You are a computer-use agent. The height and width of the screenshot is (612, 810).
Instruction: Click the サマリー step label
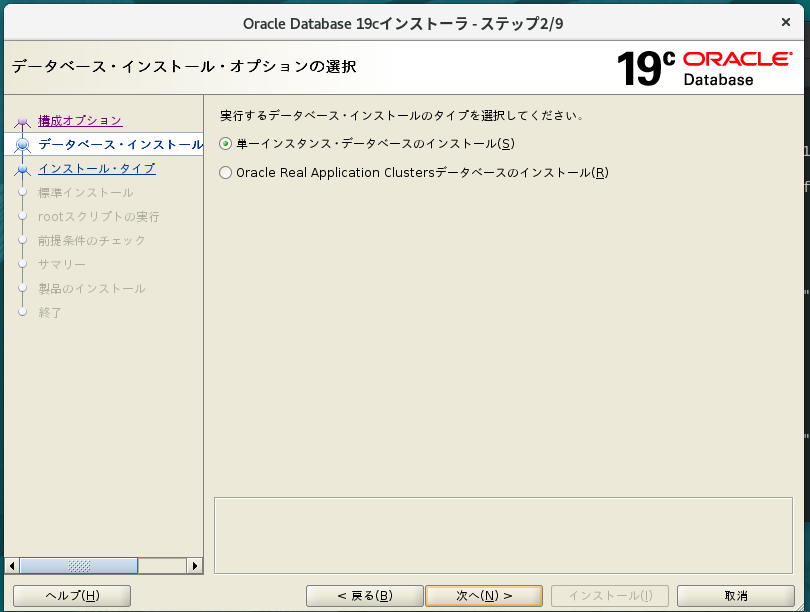[x=62, y=264]
